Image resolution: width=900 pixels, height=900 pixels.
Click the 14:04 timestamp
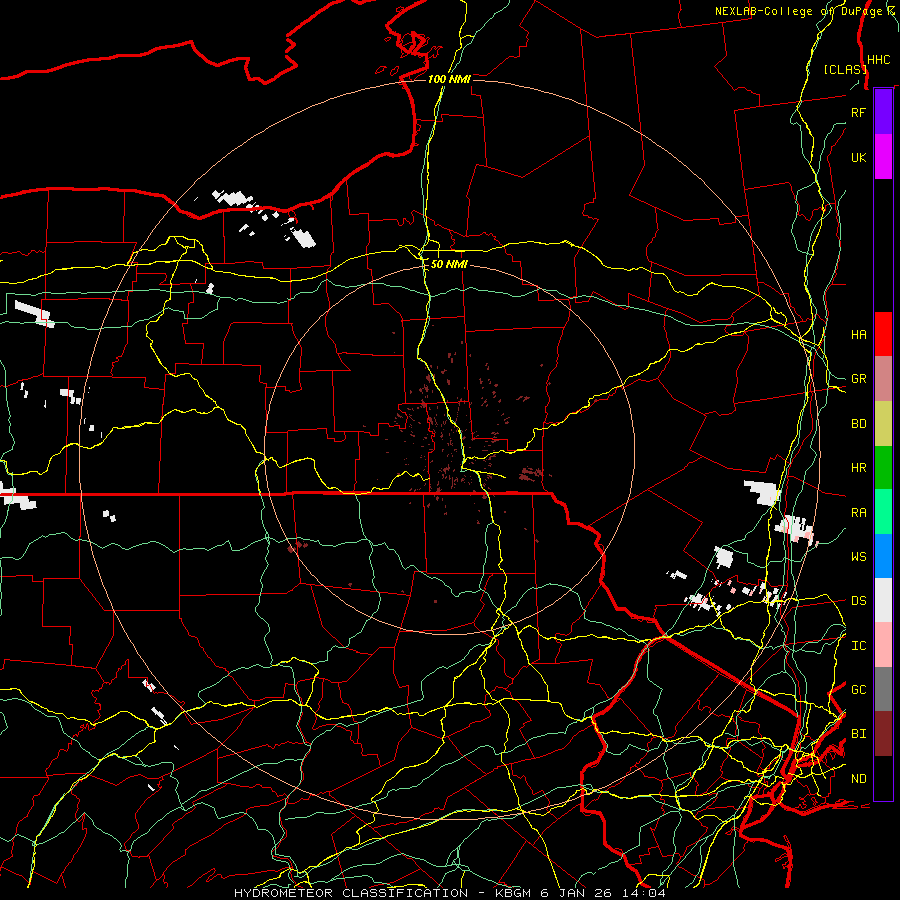(x=646, y=893)
